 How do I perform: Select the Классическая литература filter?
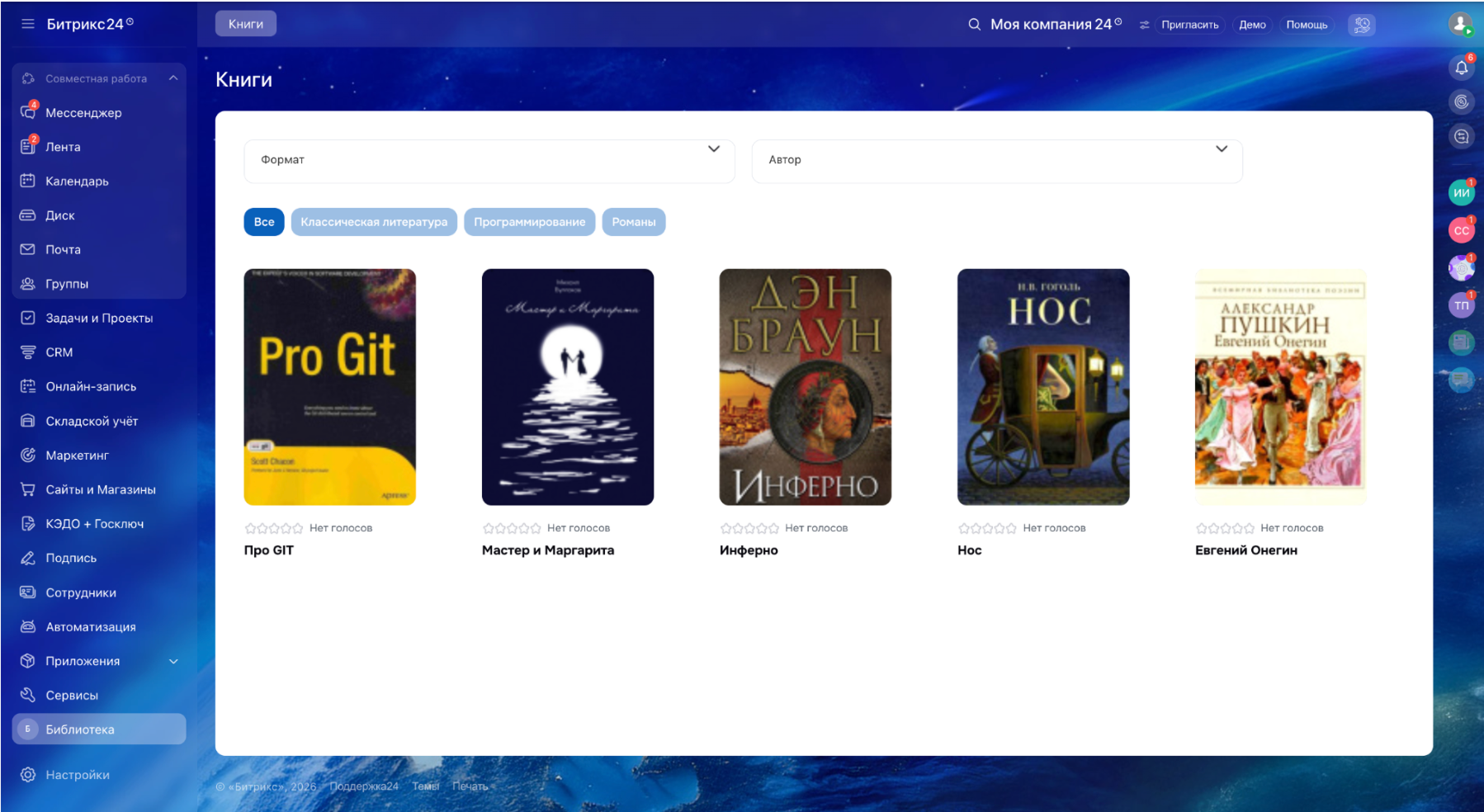pyautogui.click(x=374, y=222)
